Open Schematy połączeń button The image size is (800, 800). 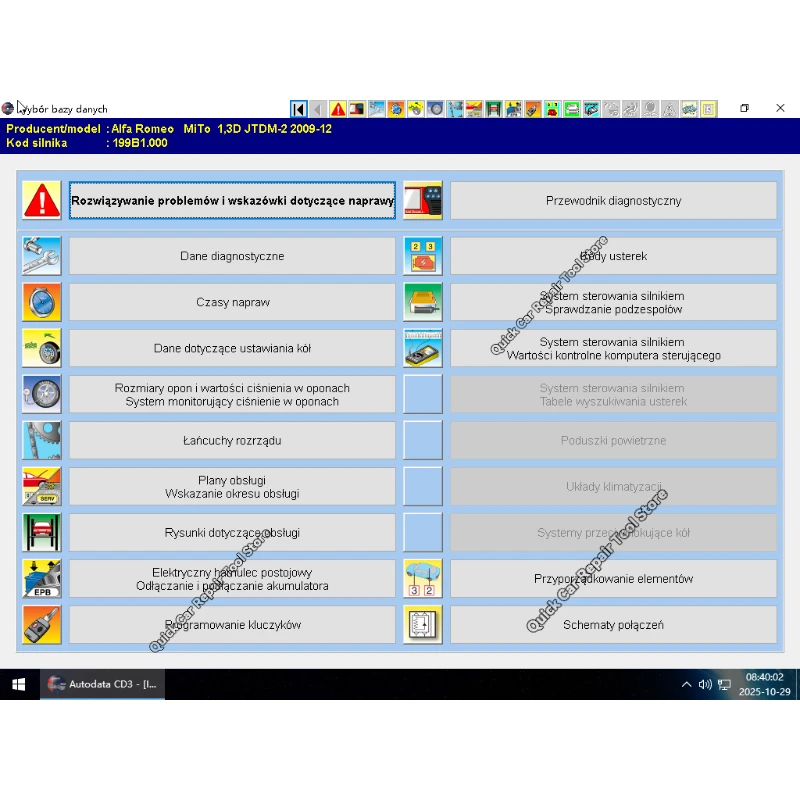click(x=613, y=625)
